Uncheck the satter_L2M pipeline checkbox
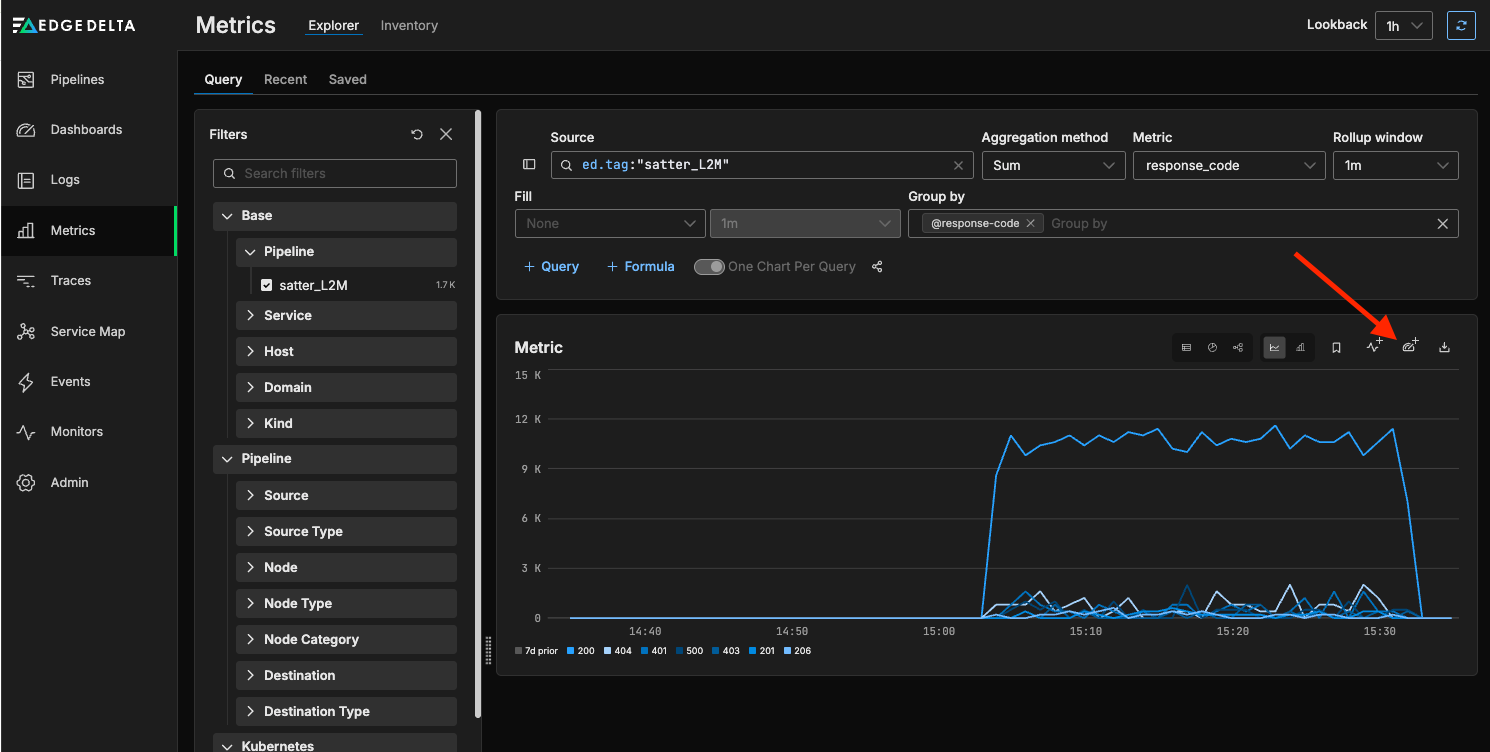Screen dimensions: 1490x752 (266, 285)
